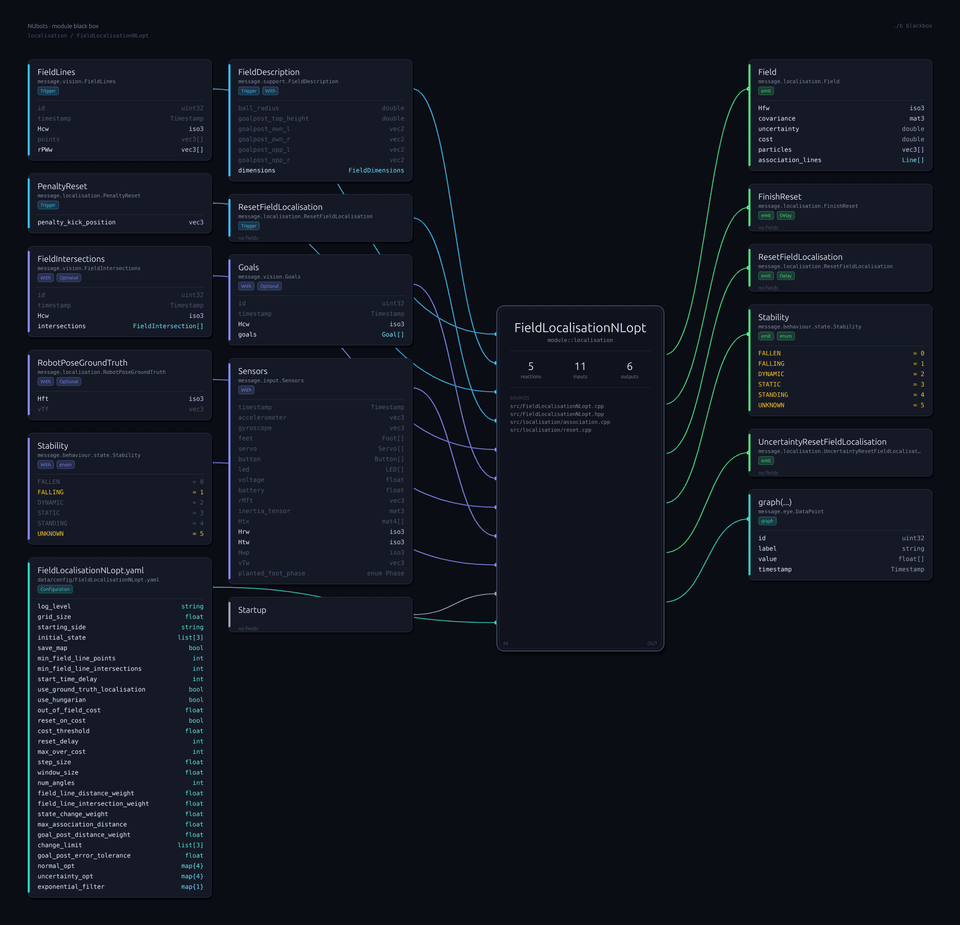Click the Trigger badge on the FieldLines card

pos(48,91)
